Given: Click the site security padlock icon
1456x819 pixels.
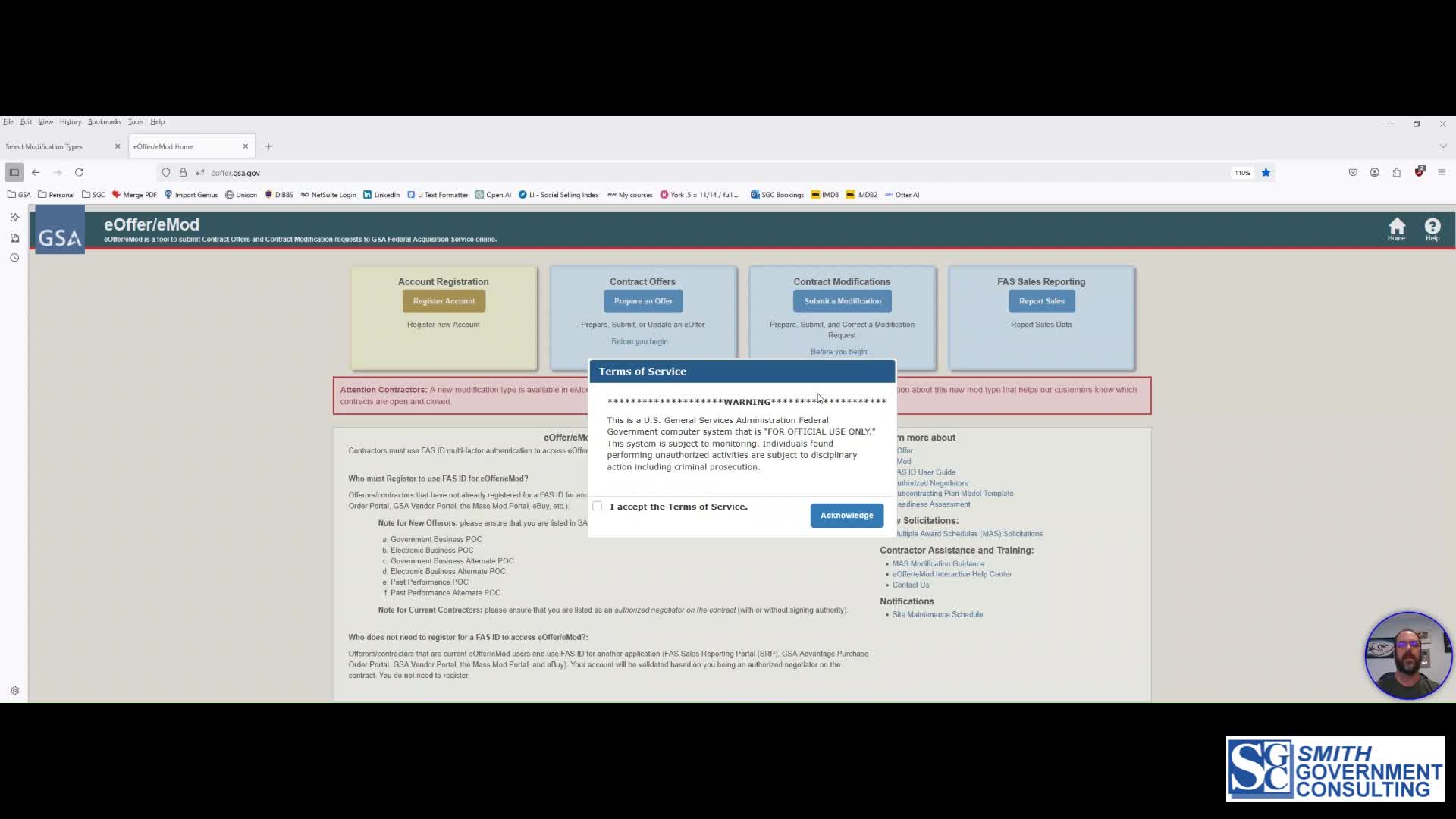Looking at the screenshot, I should 183,172.
